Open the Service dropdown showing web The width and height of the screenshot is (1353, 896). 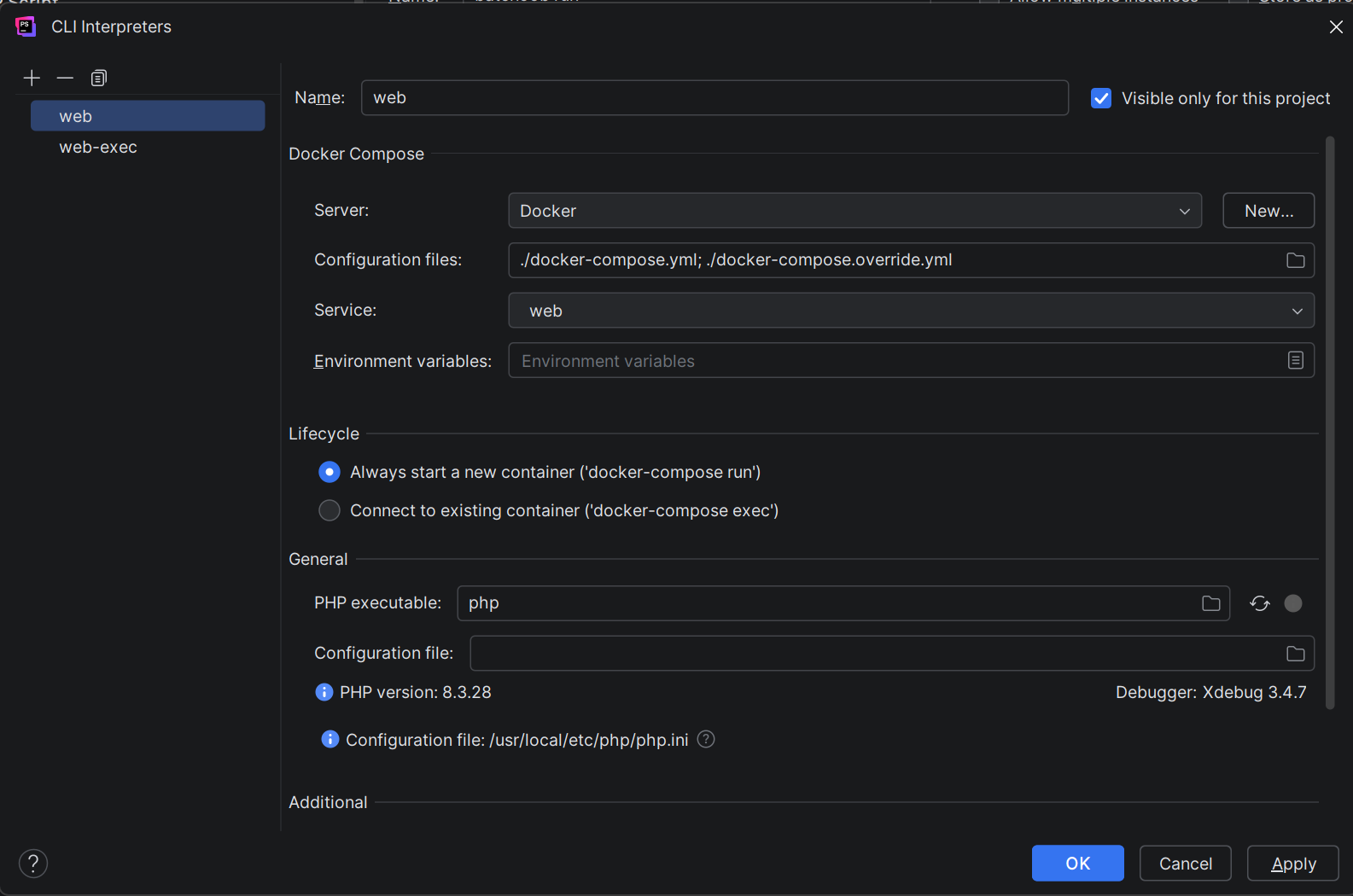pyautogui.click(x=910, y=311)
